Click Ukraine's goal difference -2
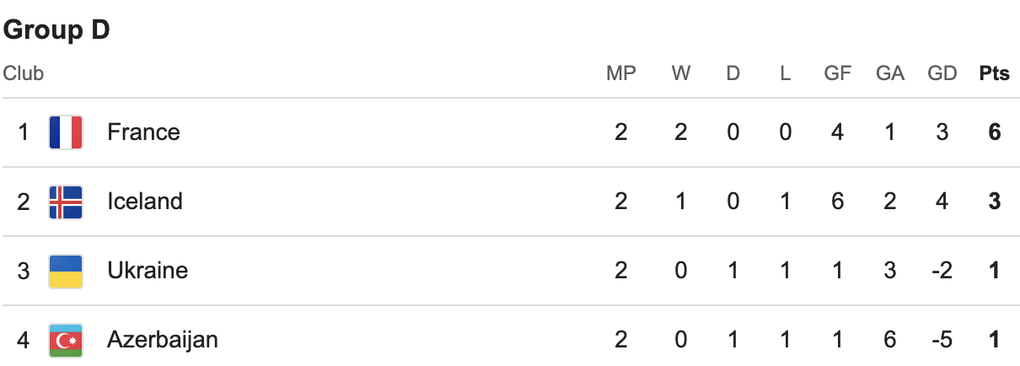This screenshot has height=366, width=1020. [943, 270]
